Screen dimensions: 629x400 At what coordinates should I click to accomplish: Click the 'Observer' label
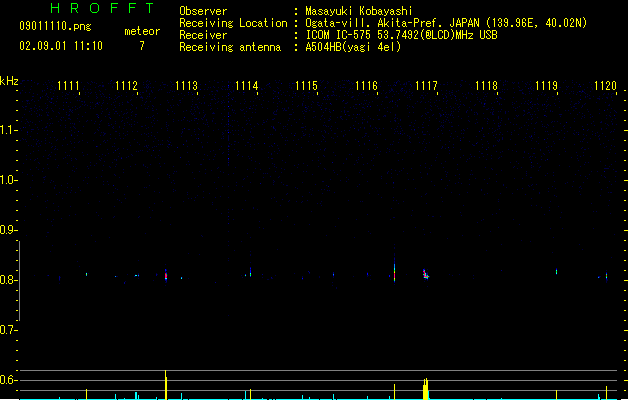coord(203,11)
